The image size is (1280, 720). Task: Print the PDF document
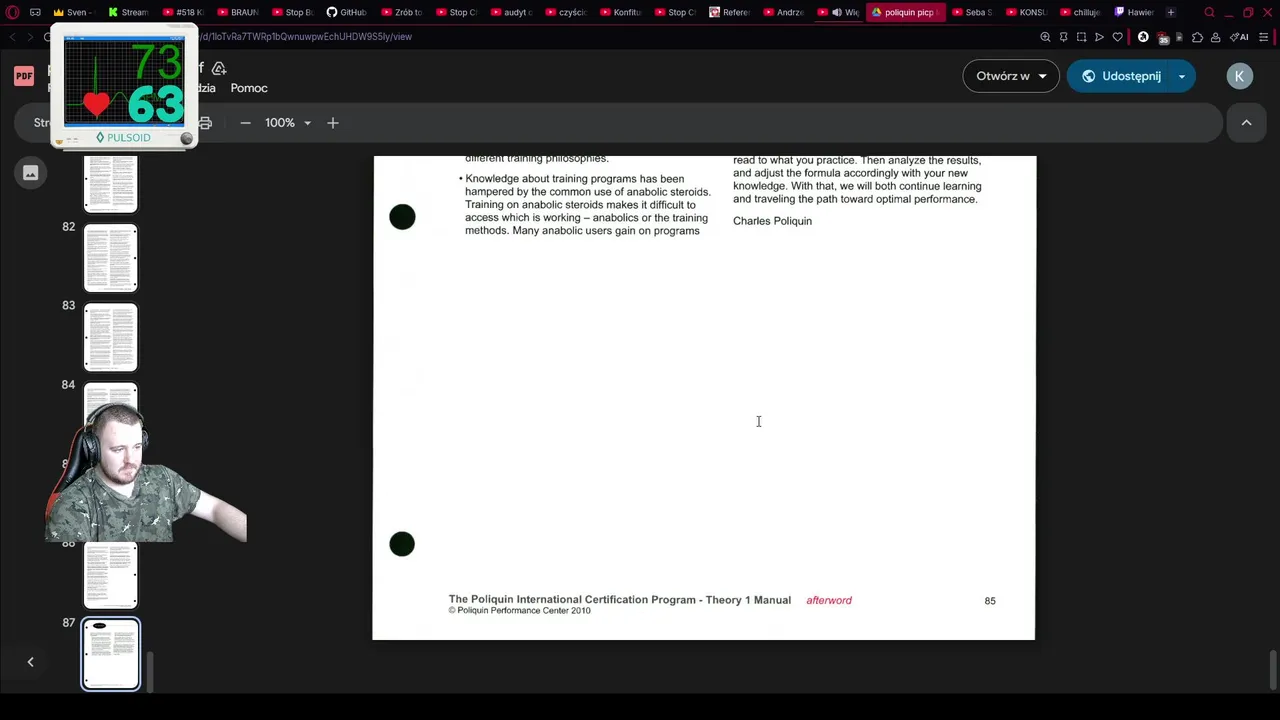coord(205,123)
